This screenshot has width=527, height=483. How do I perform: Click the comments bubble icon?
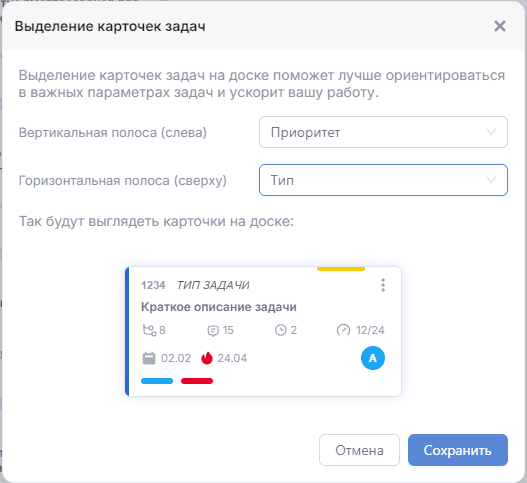pyautogui.click(x=213, y=331)
